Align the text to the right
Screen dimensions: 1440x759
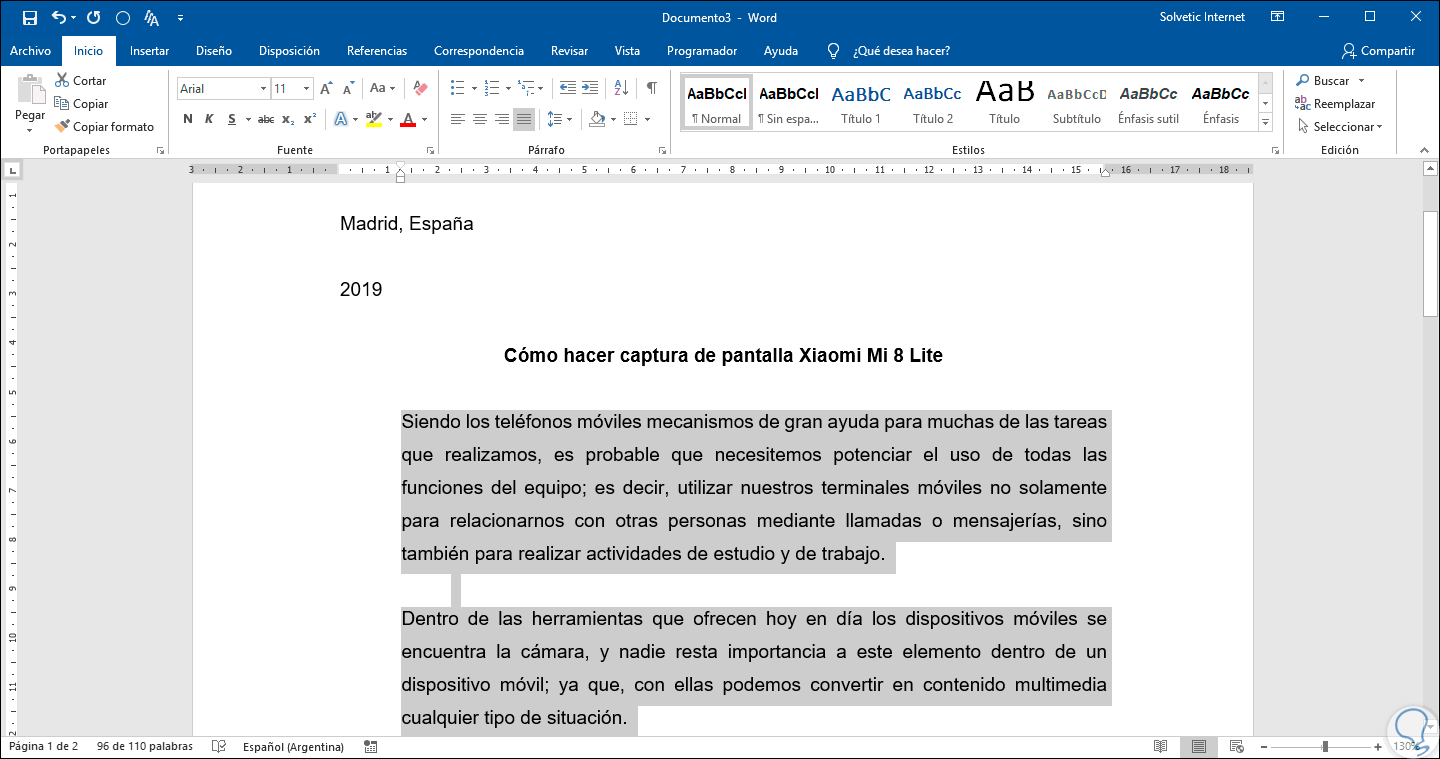tap(502, 120)
